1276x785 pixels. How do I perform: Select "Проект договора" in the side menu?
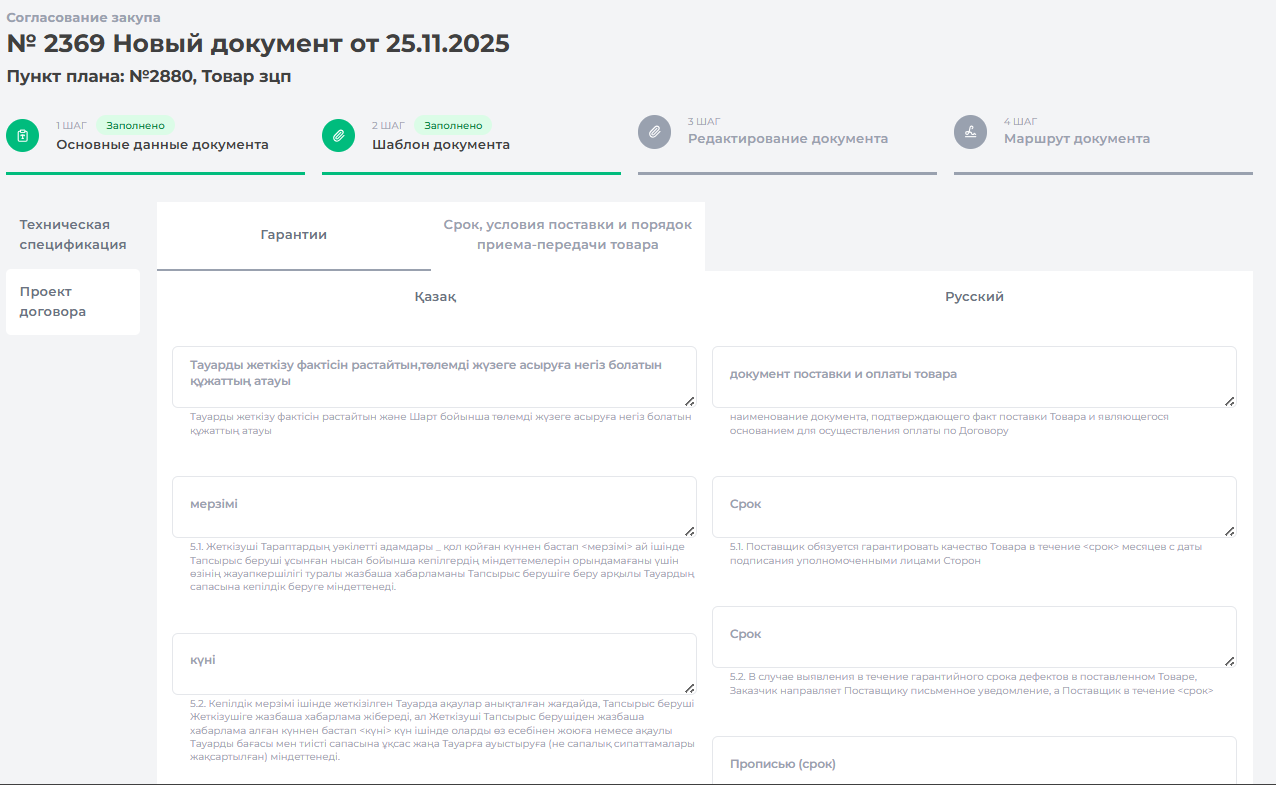coord(73,302)
